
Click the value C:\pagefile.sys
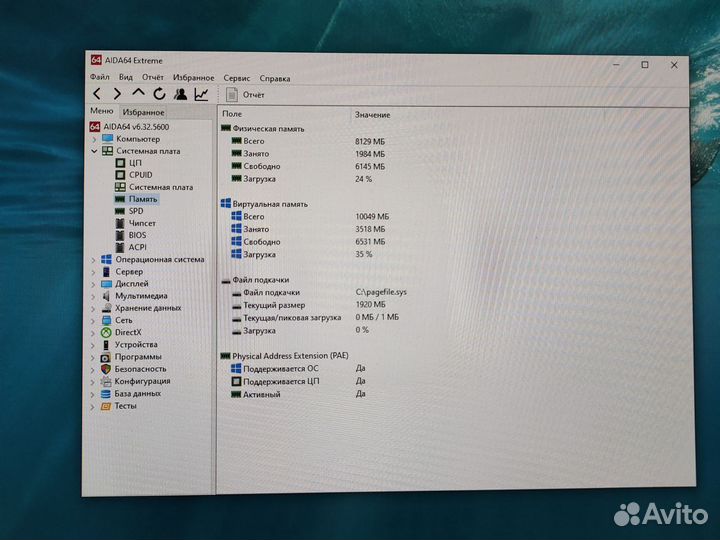tap(381, 292)
